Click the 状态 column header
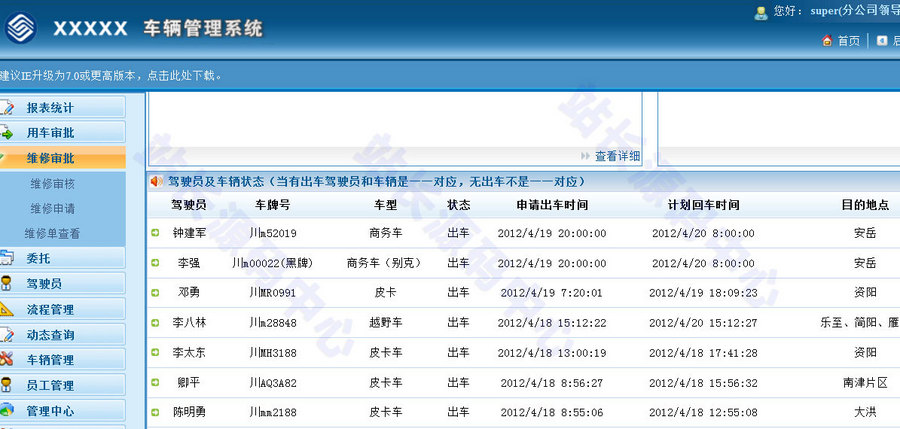This screenshot has height=429, width=900. click(x=459, y=204)
